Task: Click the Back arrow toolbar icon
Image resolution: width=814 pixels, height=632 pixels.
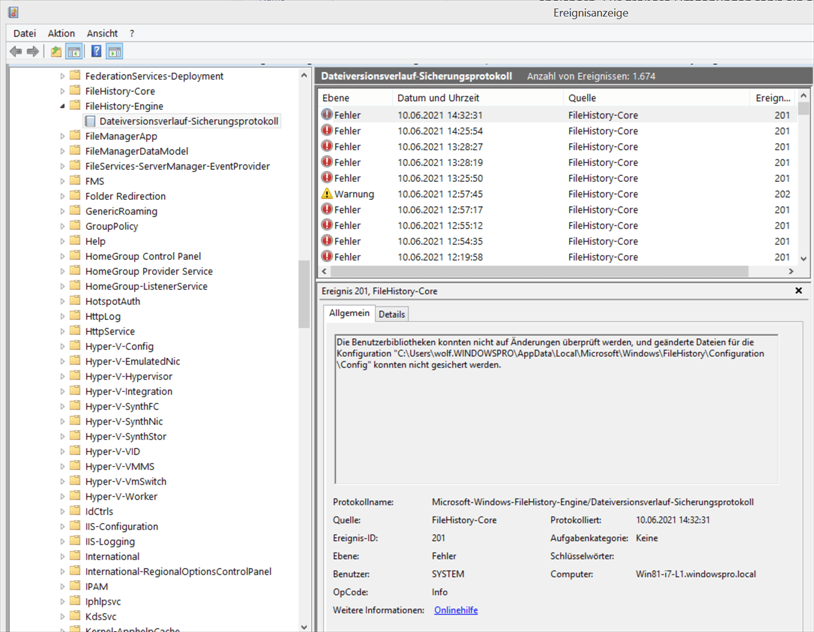Action: click(x=16, y=51)
